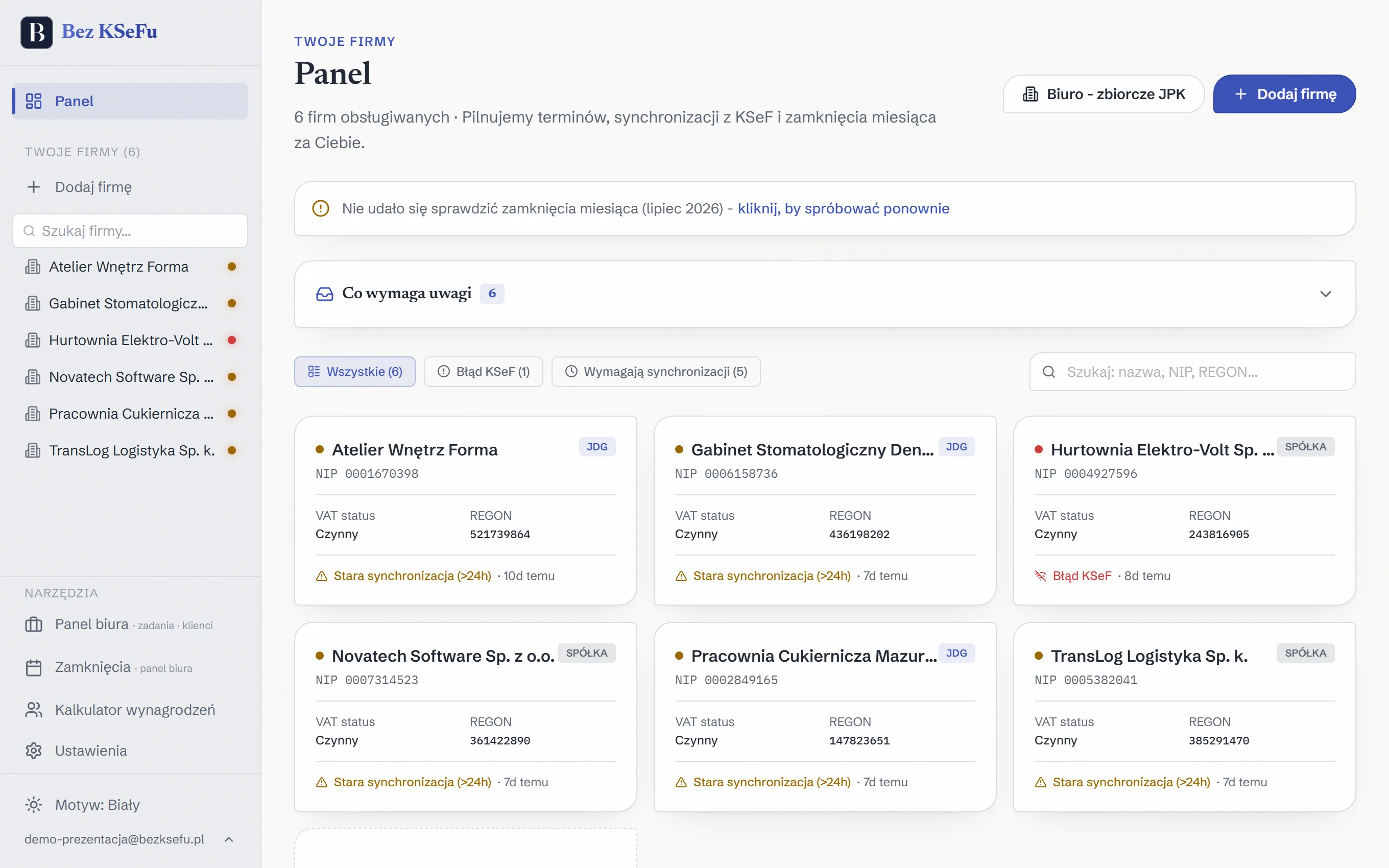Open Panel in the sidebar menu
The image size is (1389, 868).
(130, 101)
